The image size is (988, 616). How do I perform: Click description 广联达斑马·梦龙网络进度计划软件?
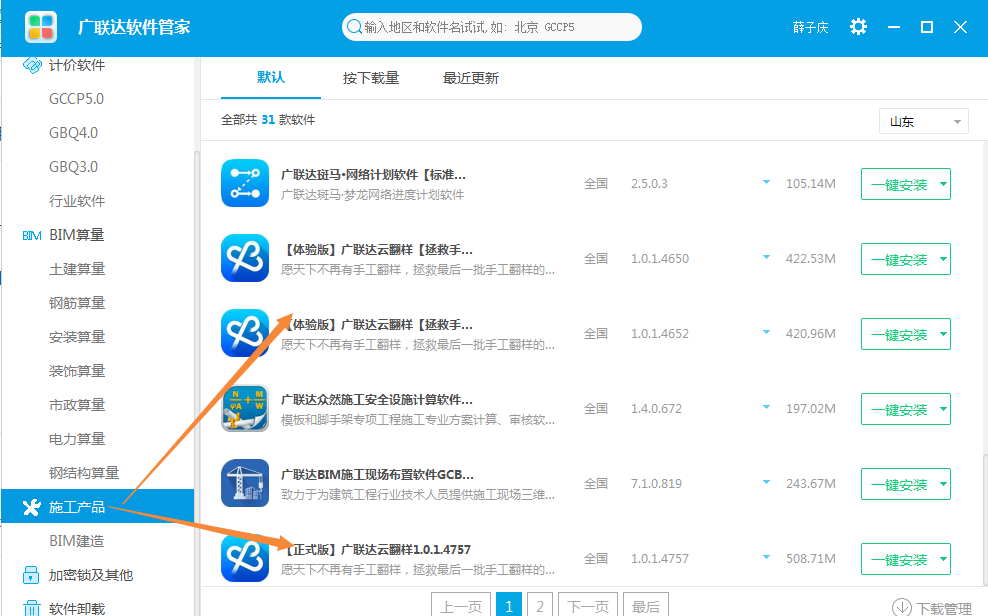pyautogui.click(x=372, y=195)
